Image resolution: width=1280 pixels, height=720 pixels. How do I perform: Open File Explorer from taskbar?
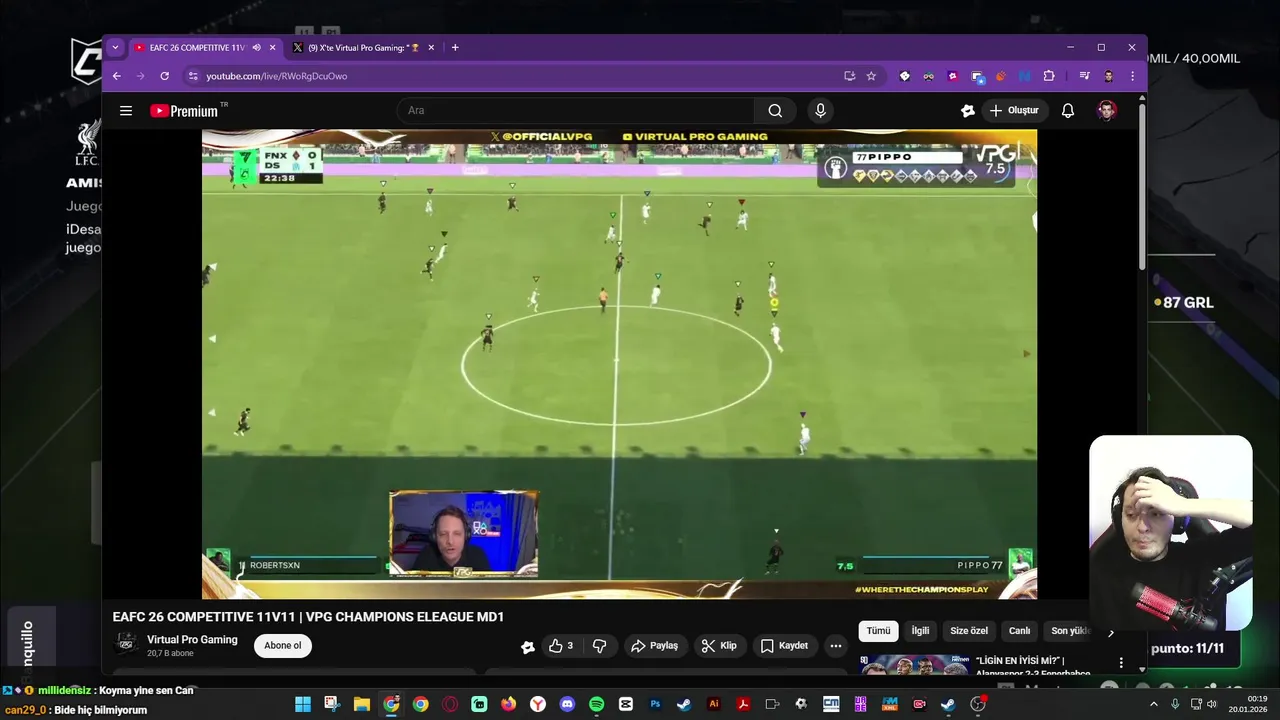[x=362, y=704]
